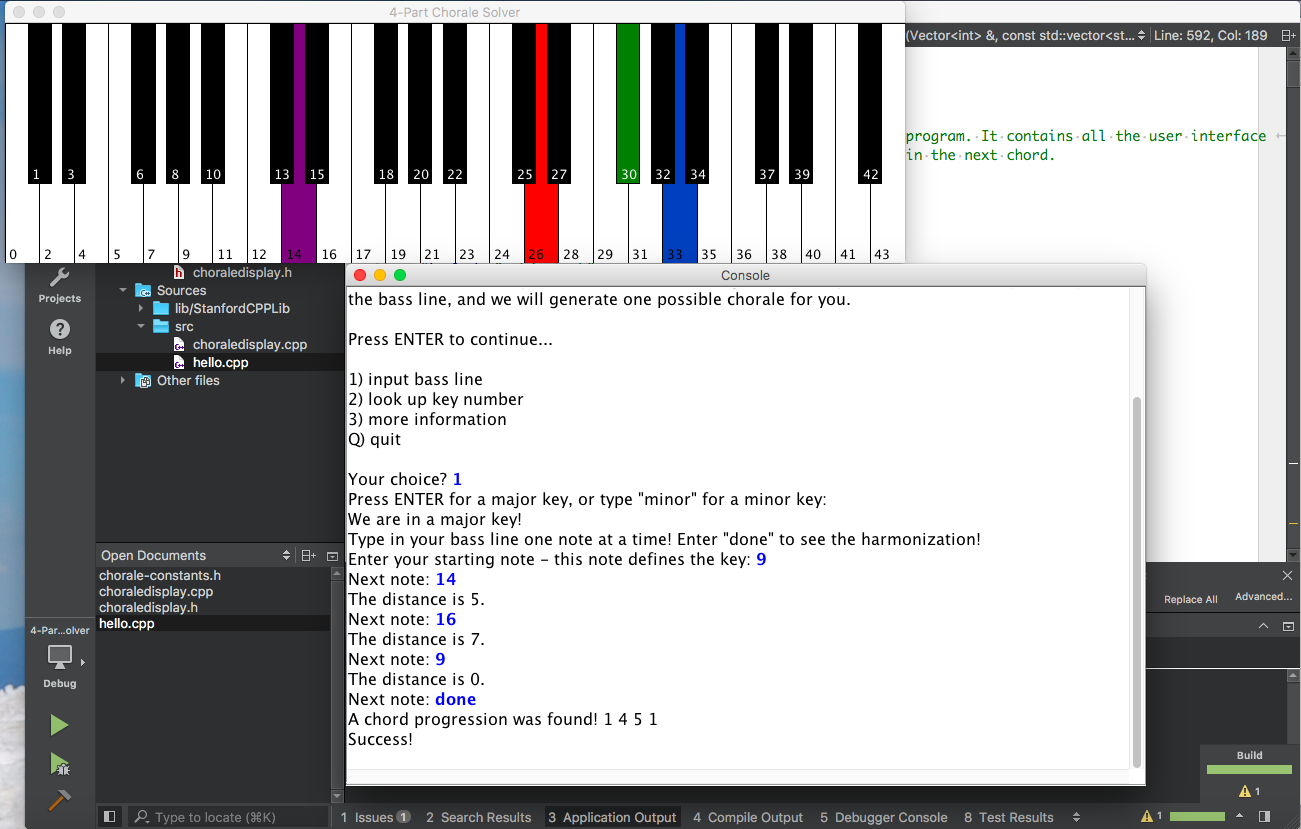Viewport: 1301px width, 829px height.
Task: Build the project using the hammer icon
Action: click(x=59, y=798)
